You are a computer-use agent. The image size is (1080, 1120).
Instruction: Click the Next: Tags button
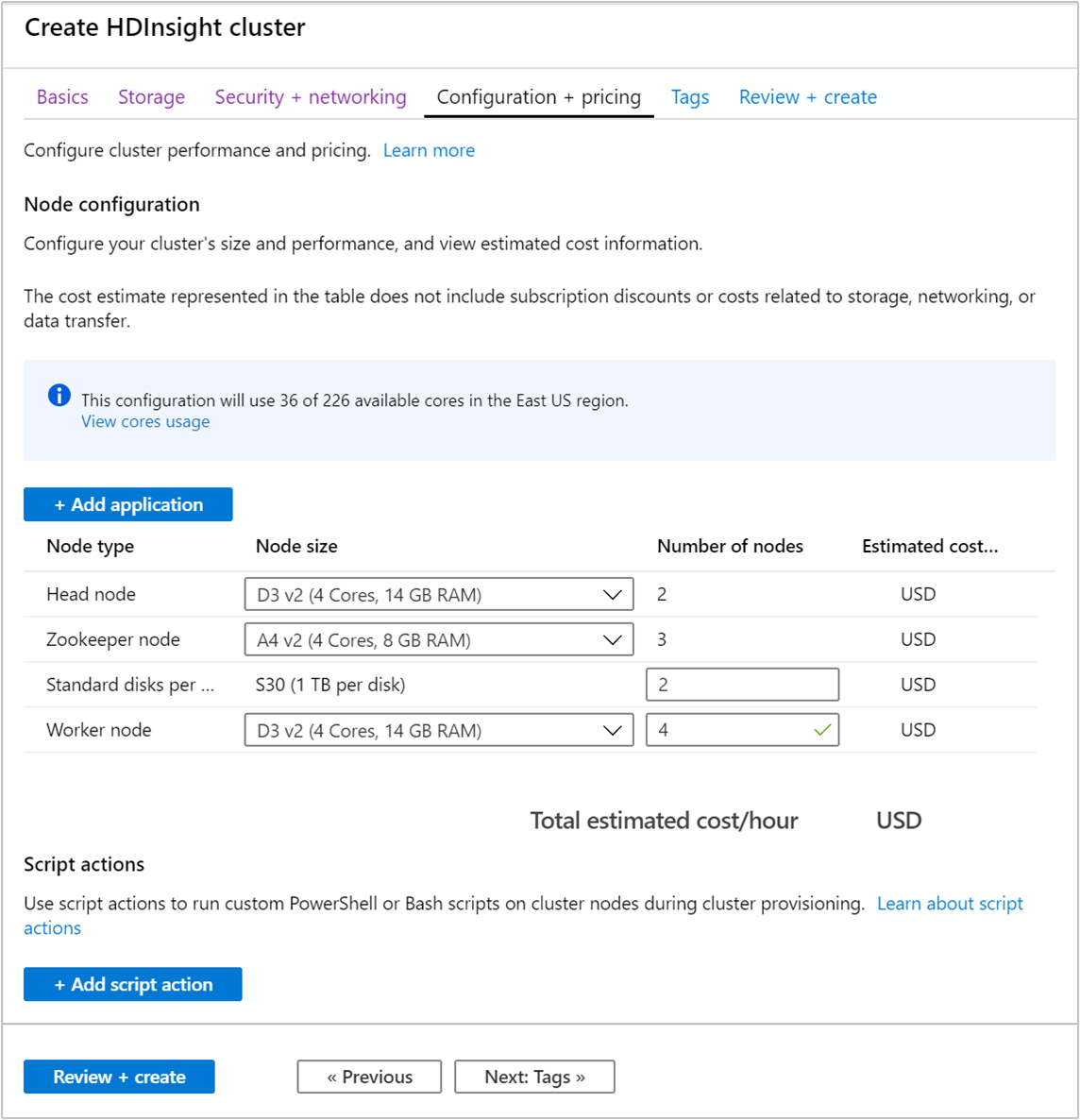(534, 1076)
